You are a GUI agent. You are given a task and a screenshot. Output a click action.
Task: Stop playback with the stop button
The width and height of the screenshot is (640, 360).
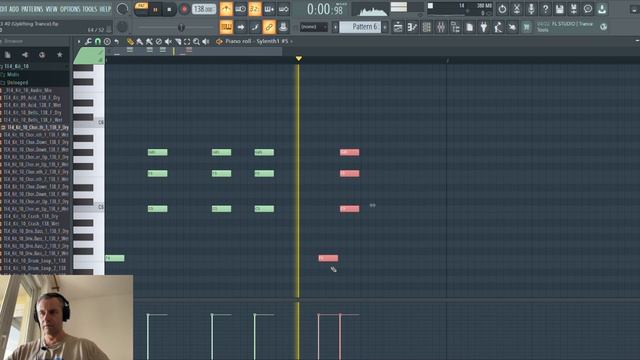point(169,9)
